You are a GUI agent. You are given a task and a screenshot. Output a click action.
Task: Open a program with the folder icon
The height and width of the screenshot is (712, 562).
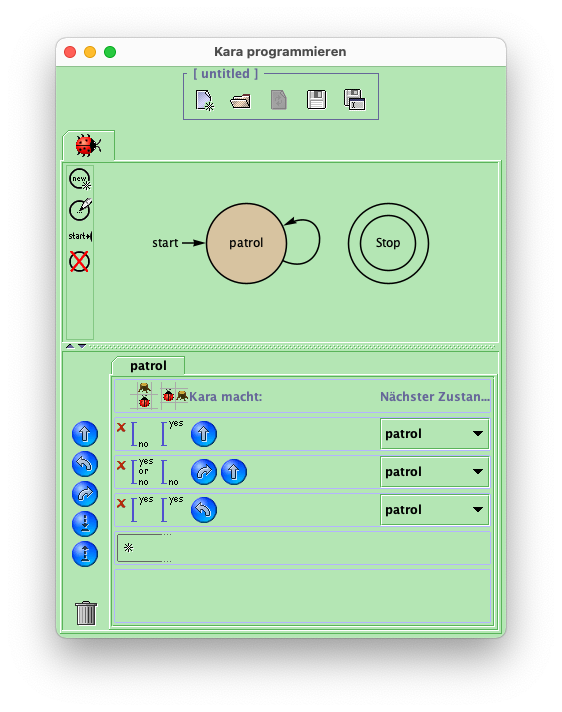[x=241, y=100]
